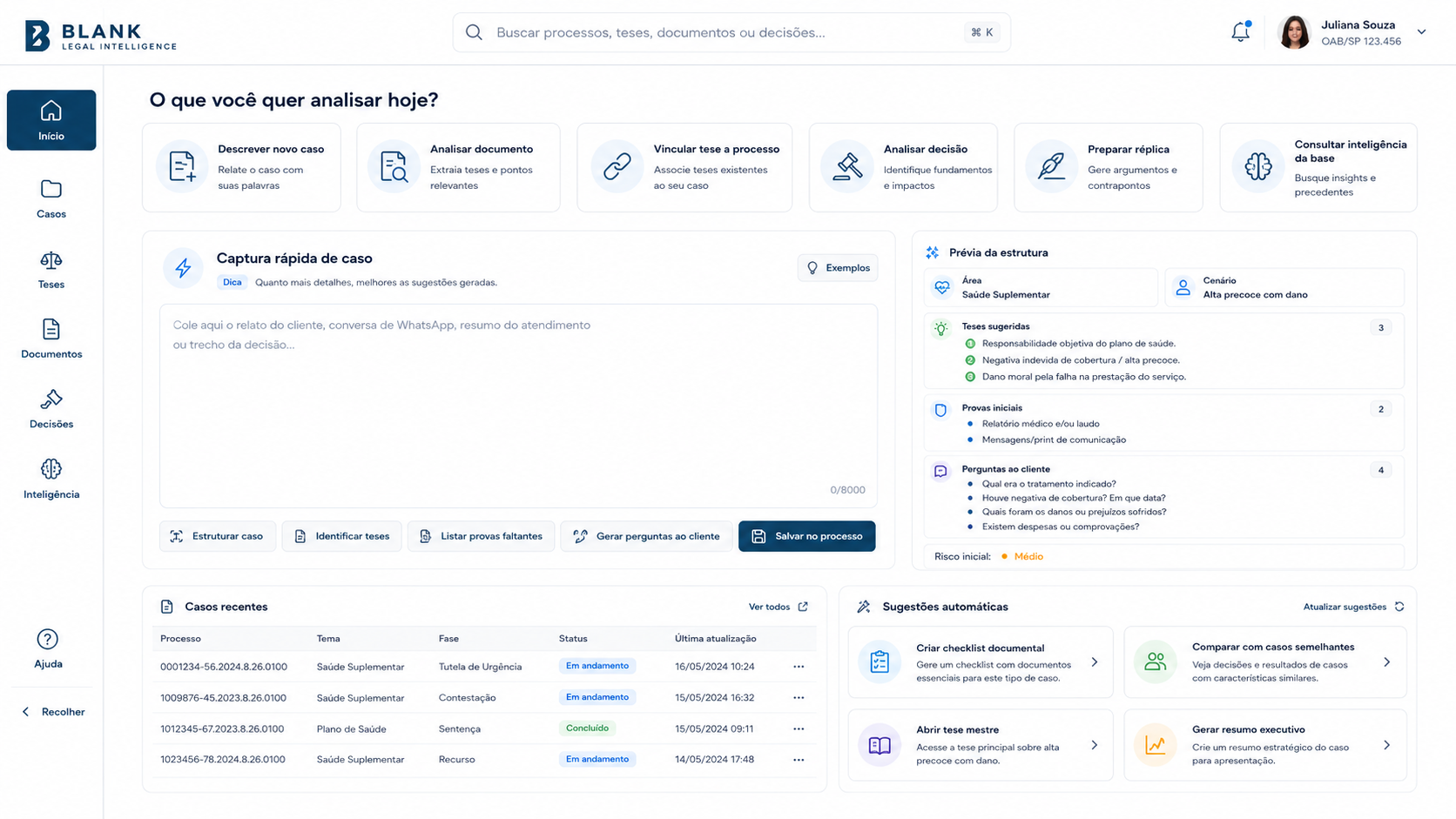Go to Início in the sidebar
The height and width of the screenshot is (819, 1456).
51,120
